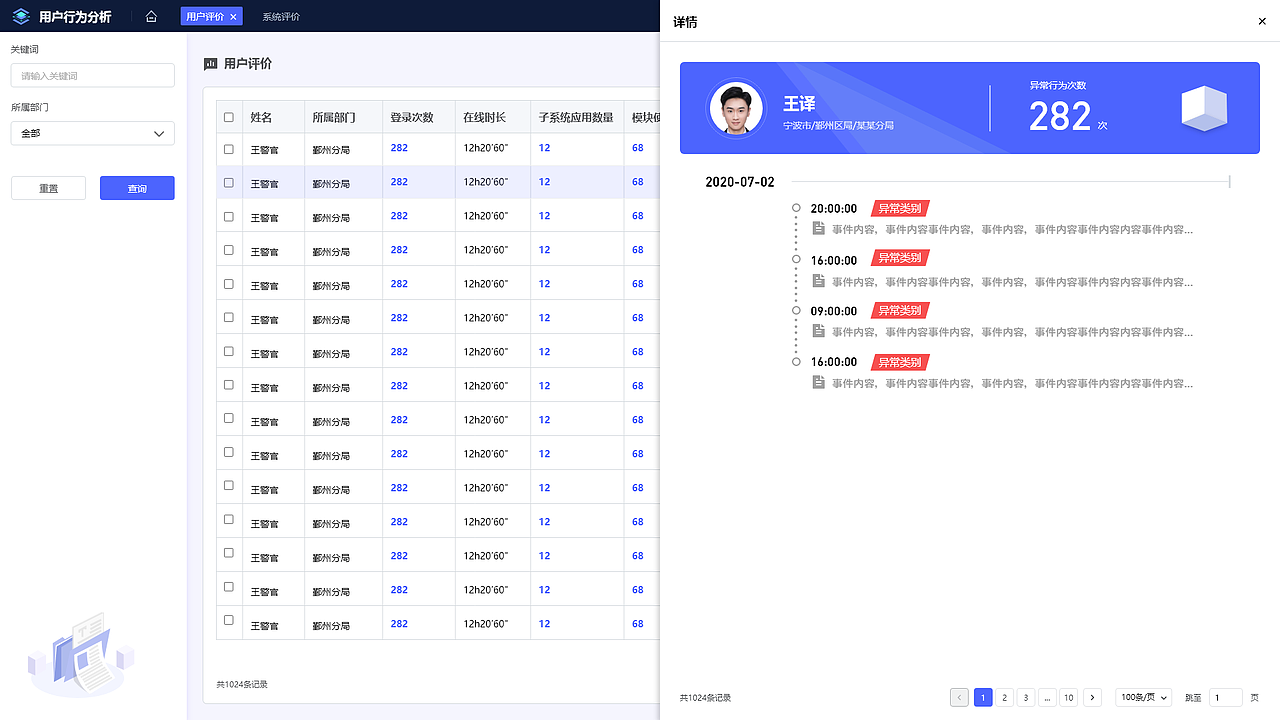Click timeline marker dot for 09:00:00

tap(796, 310)
